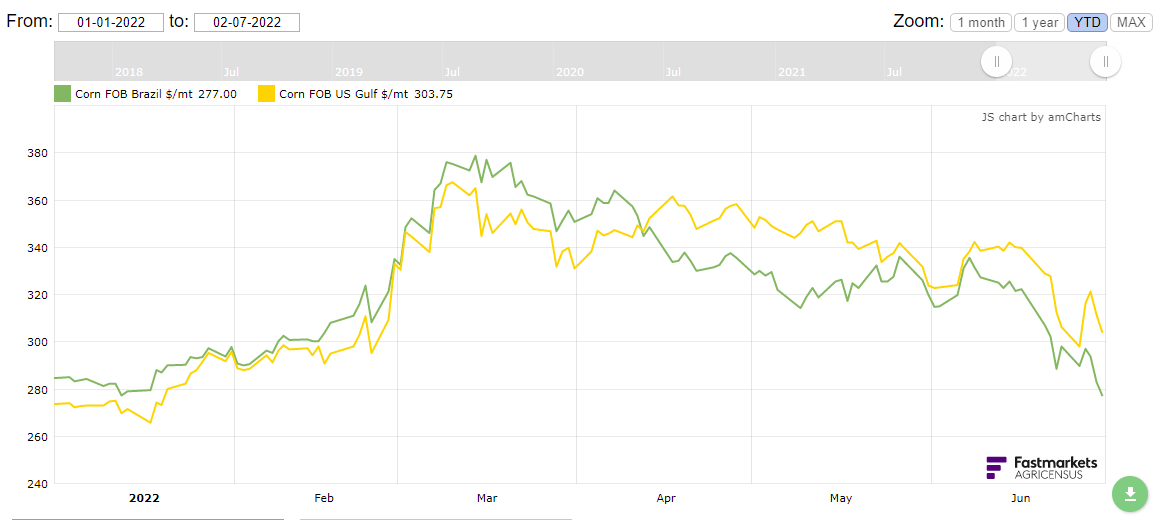The image size is (1153, 520).
Task: Click 2021 in the timeline scrollbar
Action: click(x=790, y=72)
